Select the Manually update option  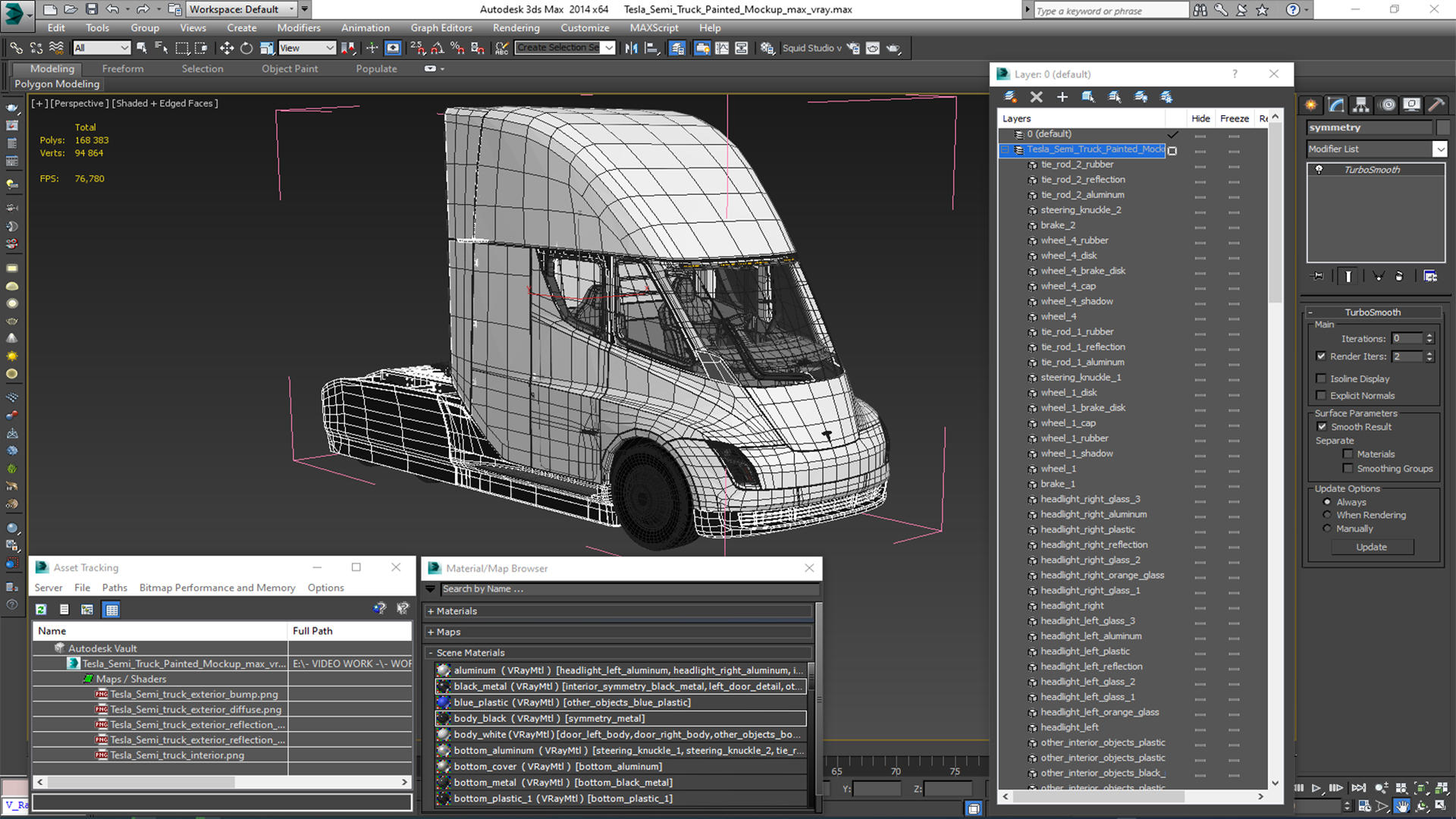(x=1327, y=529)
